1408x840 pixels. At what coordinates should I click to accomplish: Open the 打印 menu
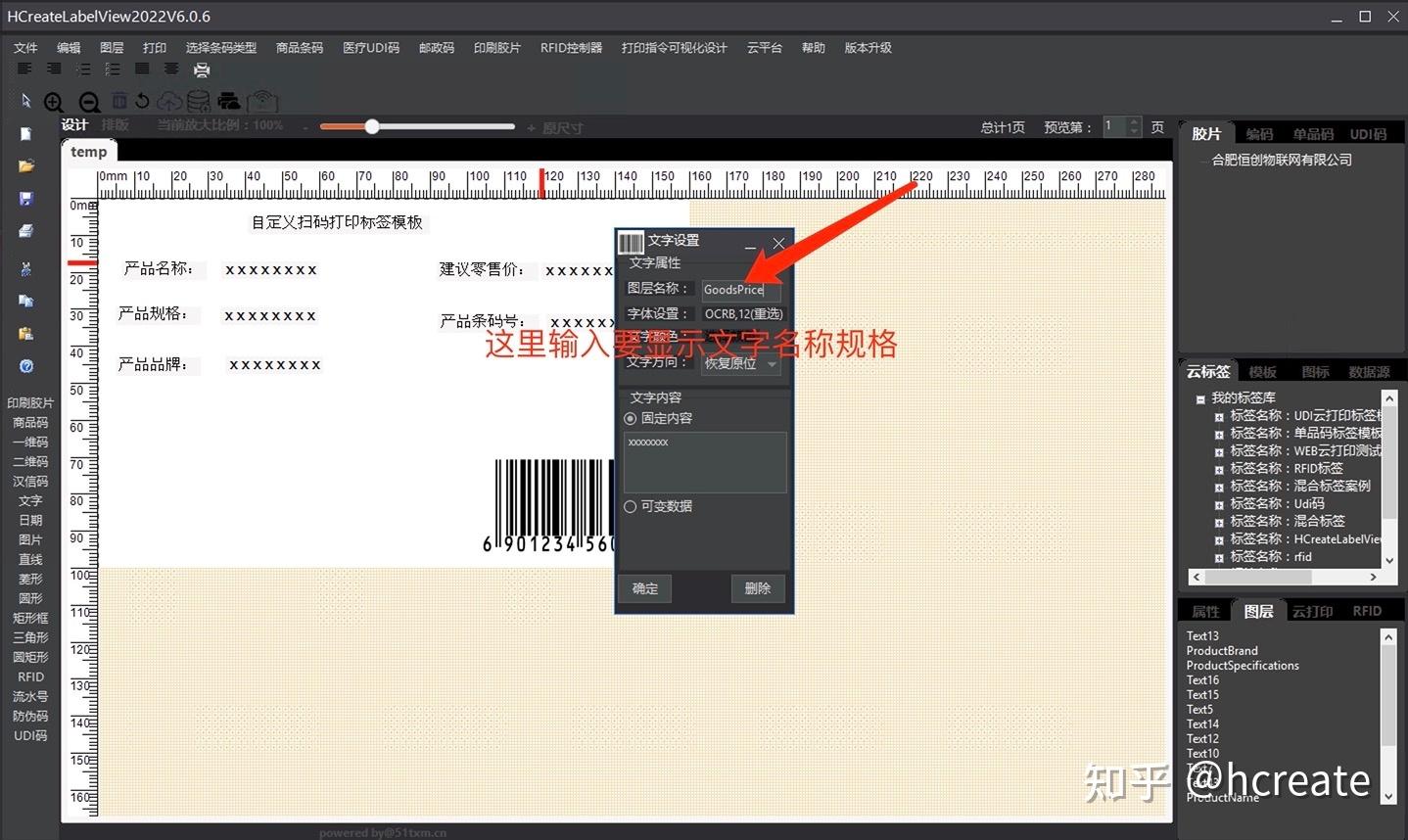154,46
